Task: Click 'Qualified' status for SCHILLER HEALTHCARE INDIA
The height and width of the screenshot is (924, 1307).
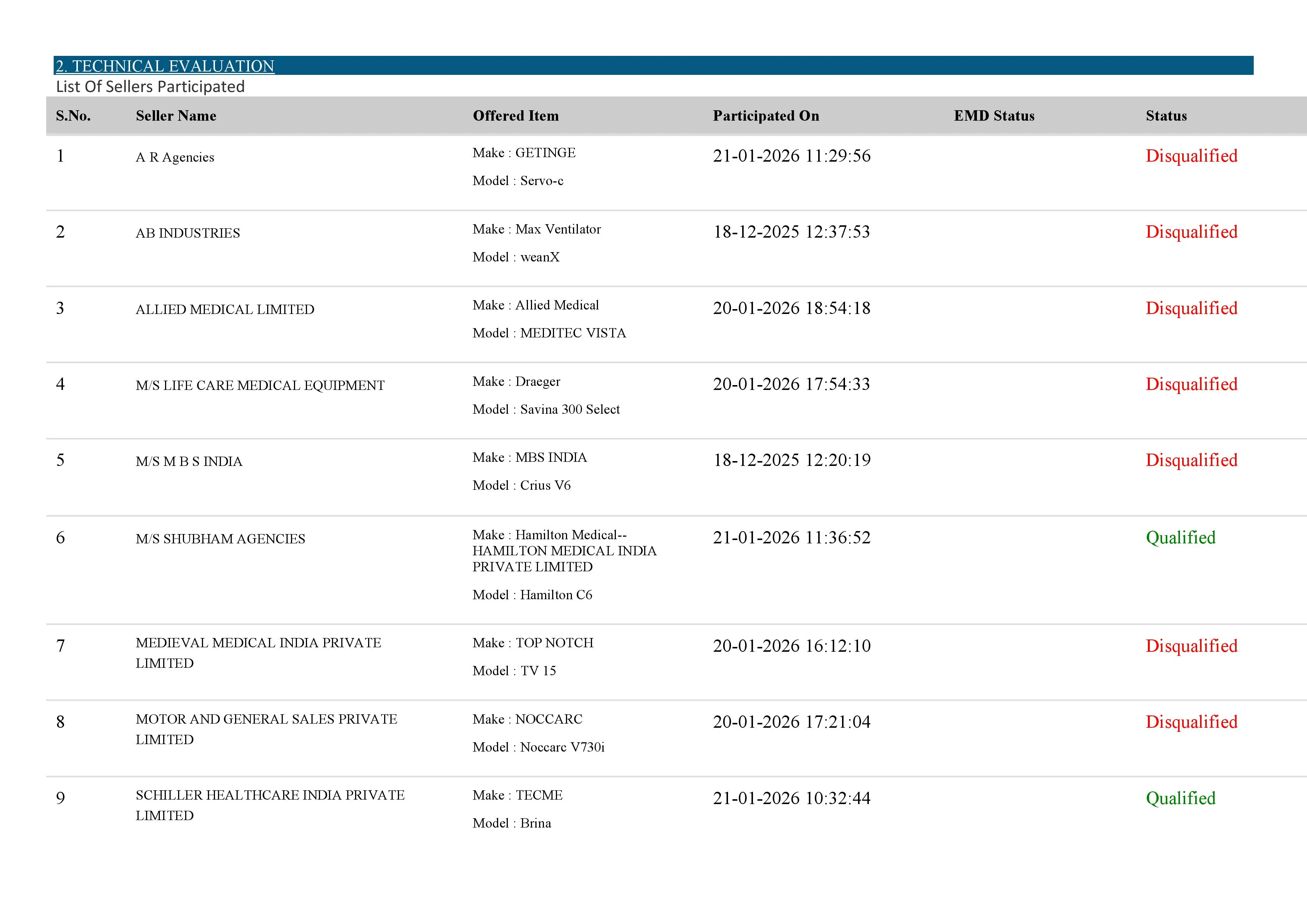Action: pos(1181,798)
